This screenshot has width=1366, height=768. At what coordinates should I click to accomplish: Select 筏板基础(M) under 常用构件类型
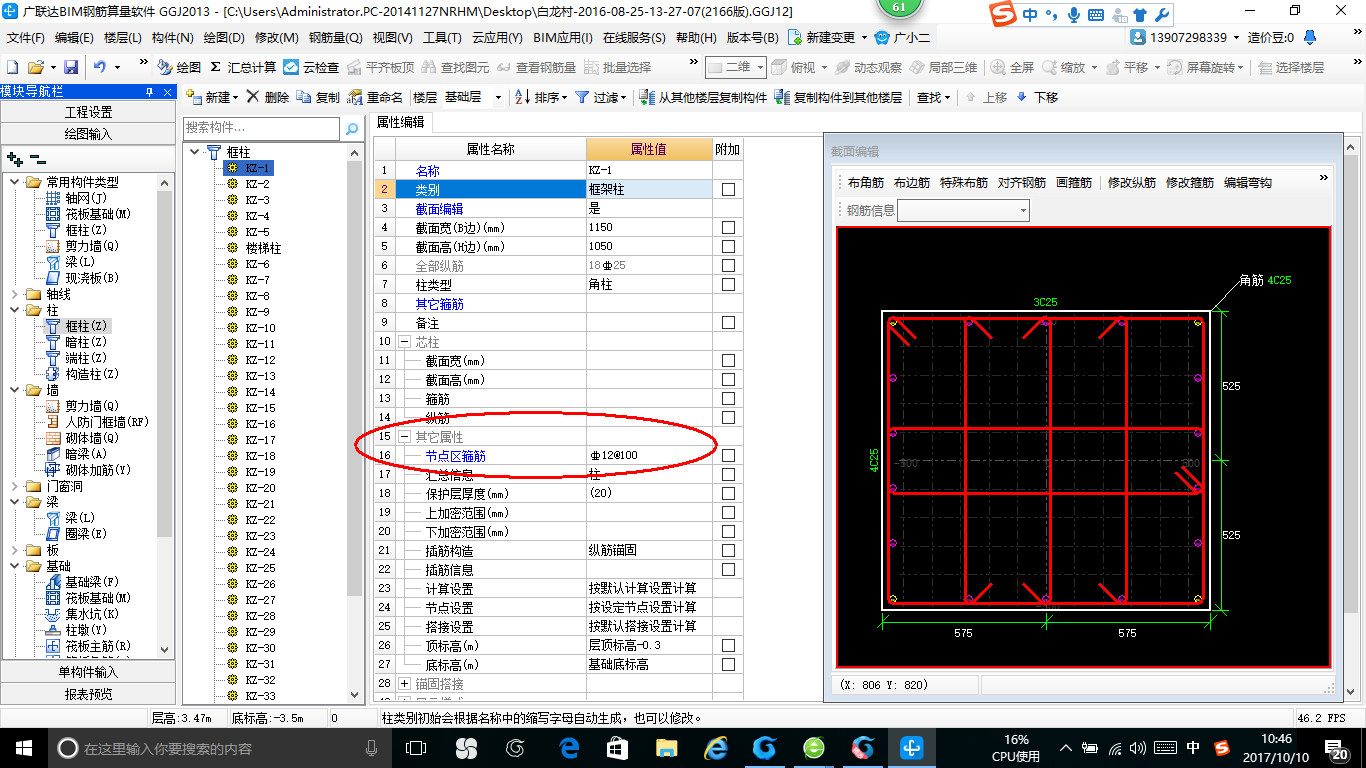pos(89,214)
